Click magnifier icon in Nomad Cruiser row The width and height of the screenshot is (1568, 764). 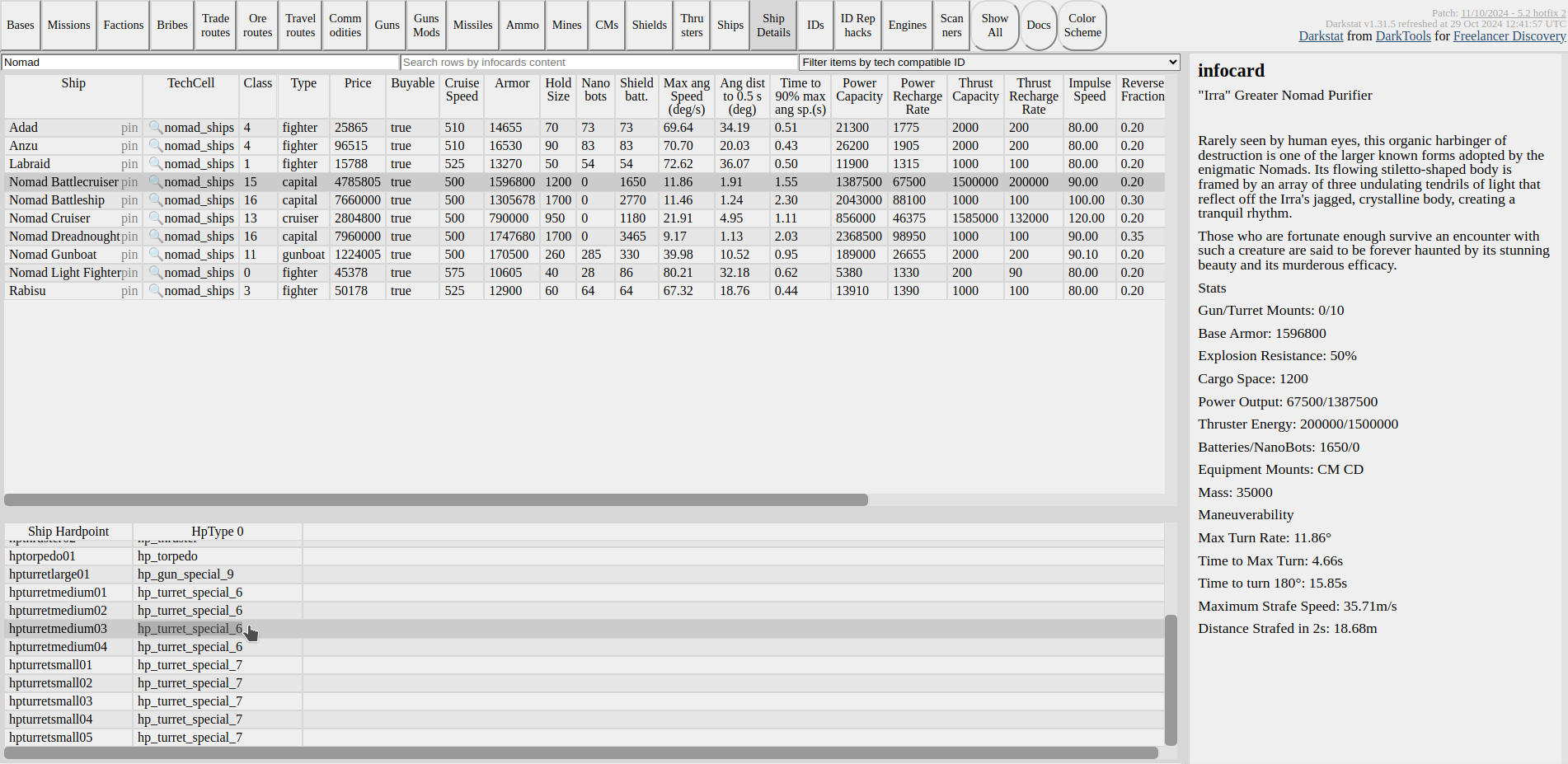point(155,218)
